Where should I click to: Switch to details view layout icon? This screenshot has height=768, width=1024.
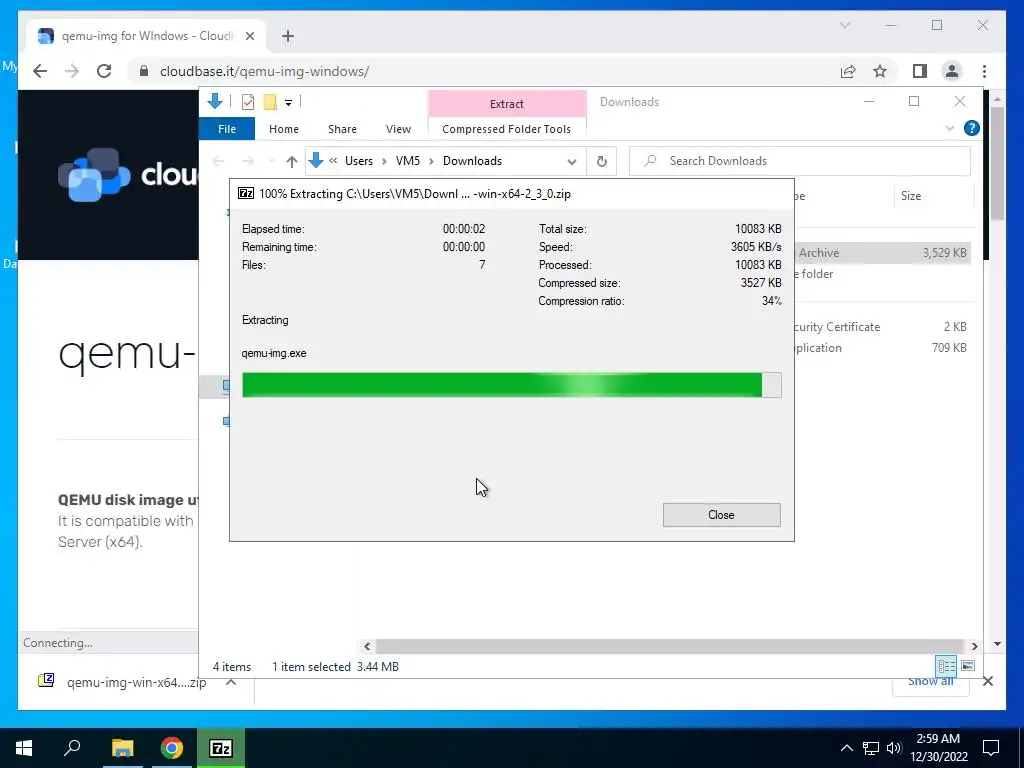946,665
